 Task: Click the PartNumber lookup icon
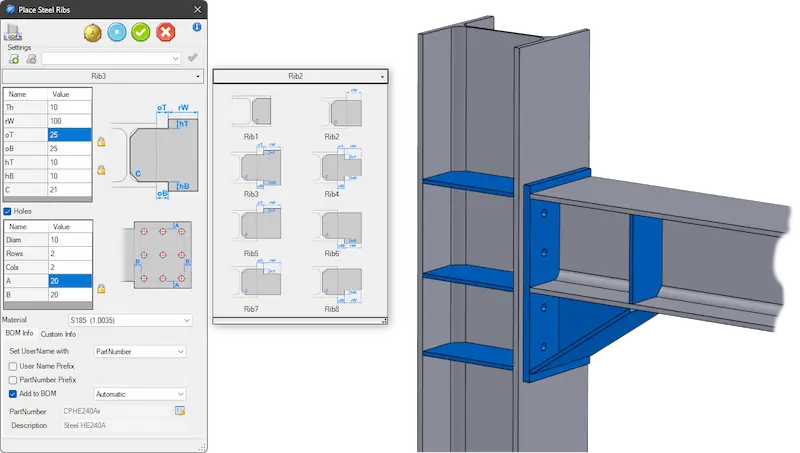point(180,411)
